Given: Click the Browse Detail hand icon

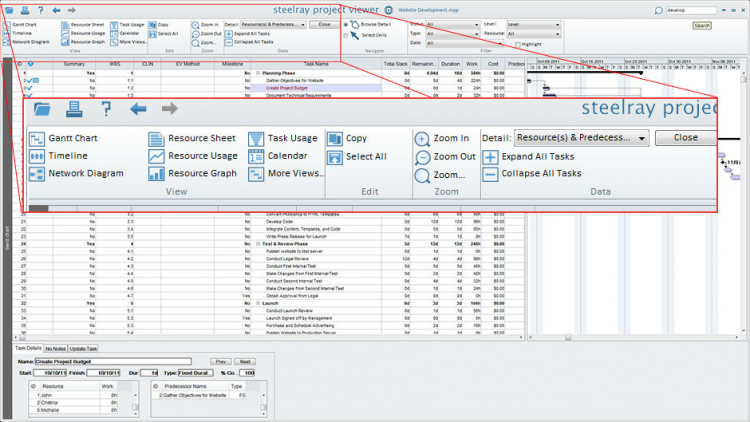Looking at the screenshot, I should pyautogui.click(x=354, y=24).
